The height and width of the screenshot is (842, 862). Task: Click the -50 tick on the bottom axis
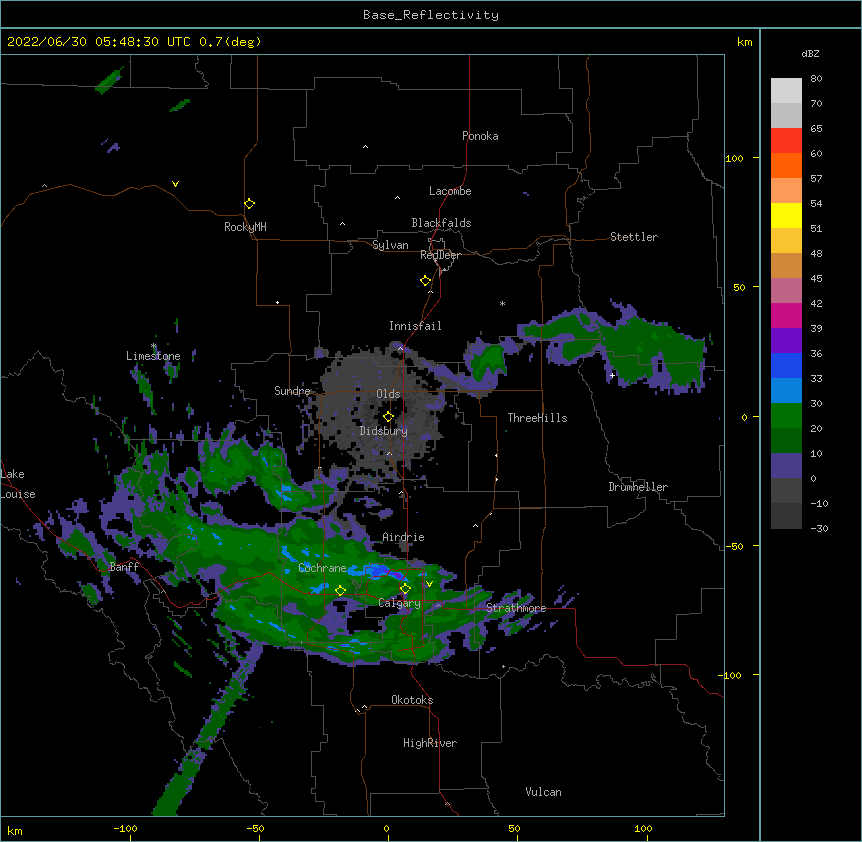[255, 828]
